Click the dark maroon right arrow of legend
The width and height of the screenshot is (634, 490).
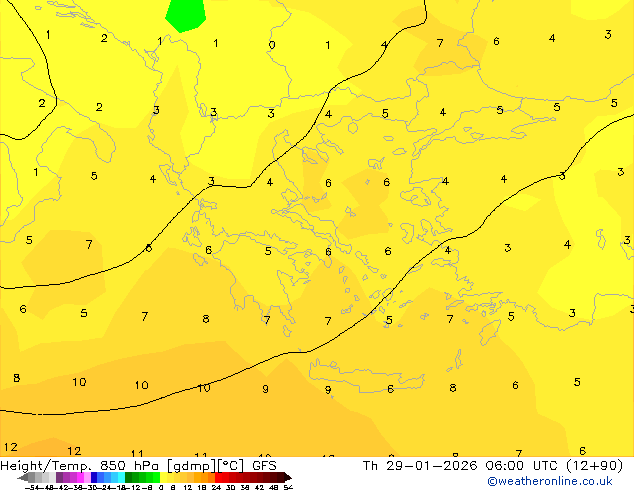(287, 478)
